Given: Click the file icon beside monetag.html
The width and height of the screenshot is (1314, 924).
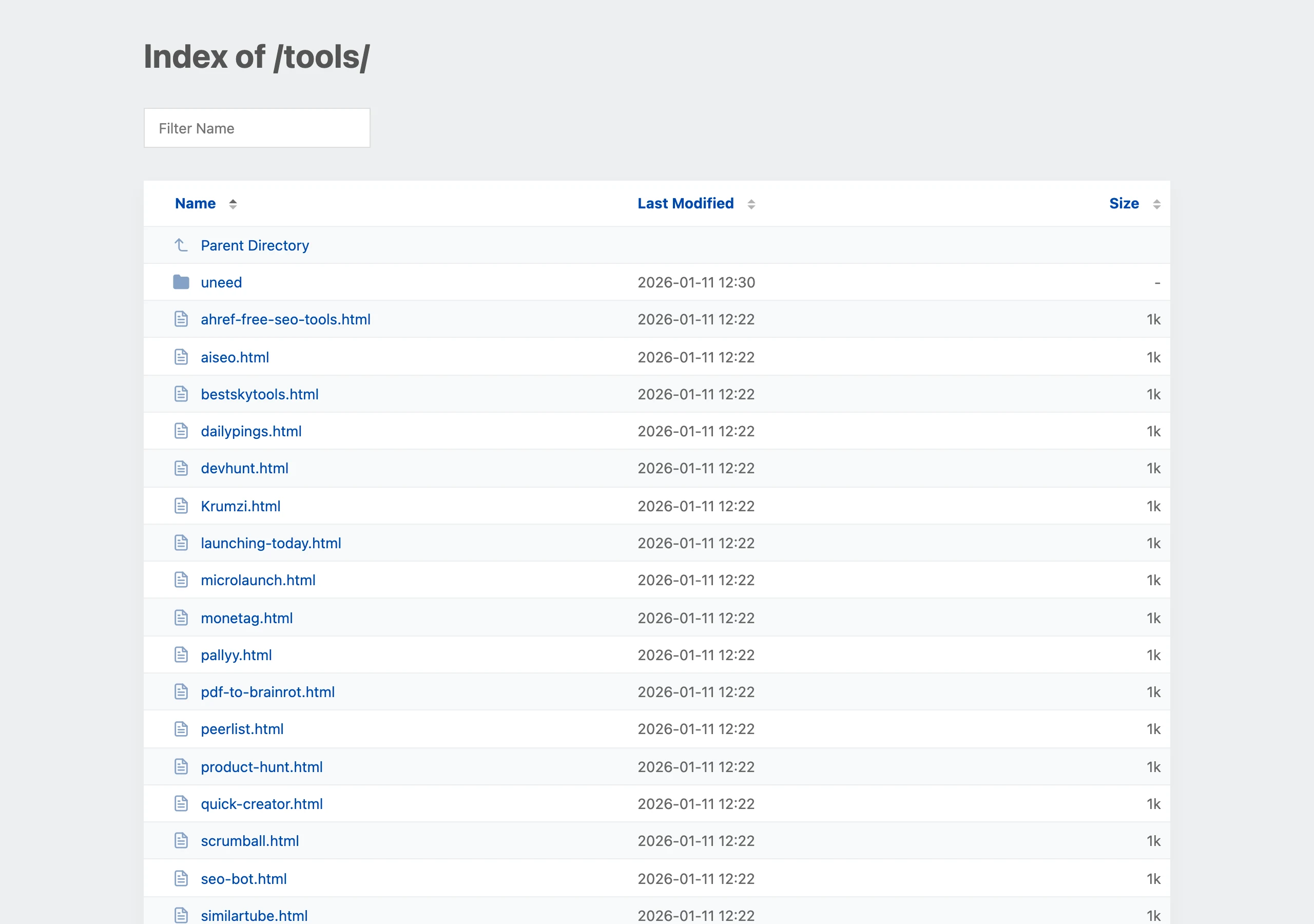Looking at the screenshot, I should [181, 618].
